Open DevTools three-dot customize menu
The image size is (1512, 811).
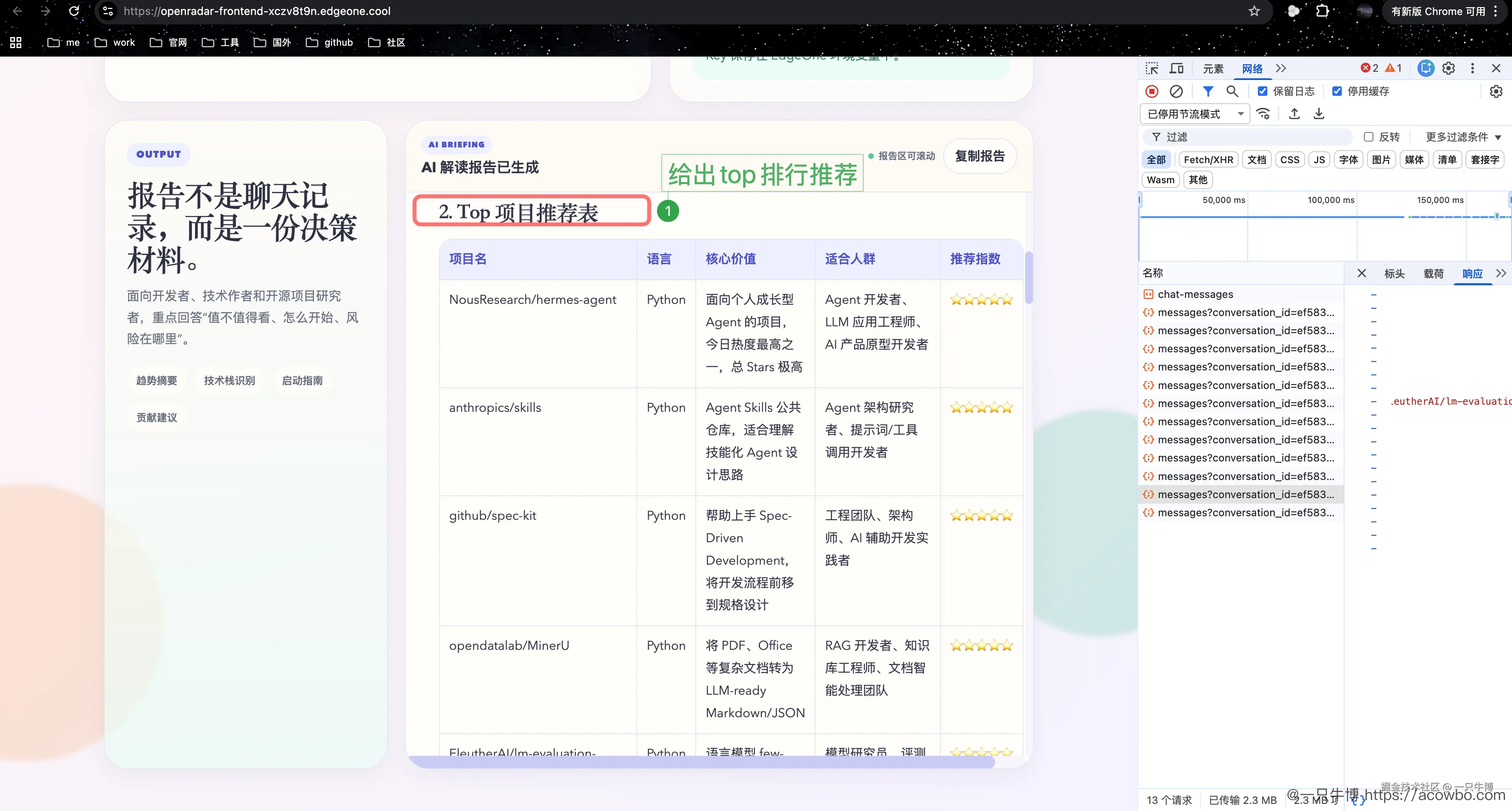[1473, 69]
